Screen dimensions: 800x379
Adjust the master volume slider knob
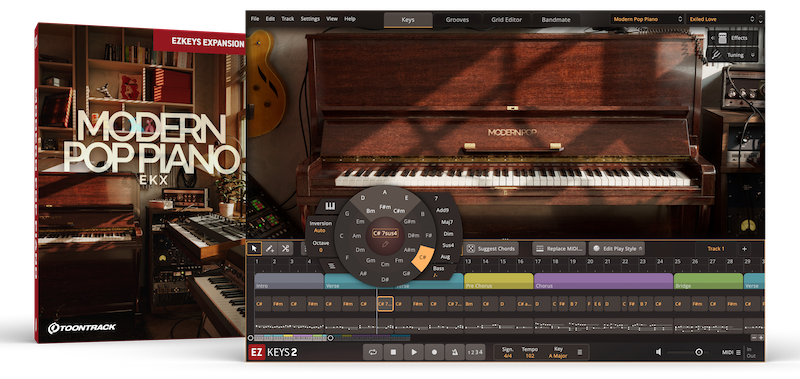pyautogui.click(x=699, y=352)
